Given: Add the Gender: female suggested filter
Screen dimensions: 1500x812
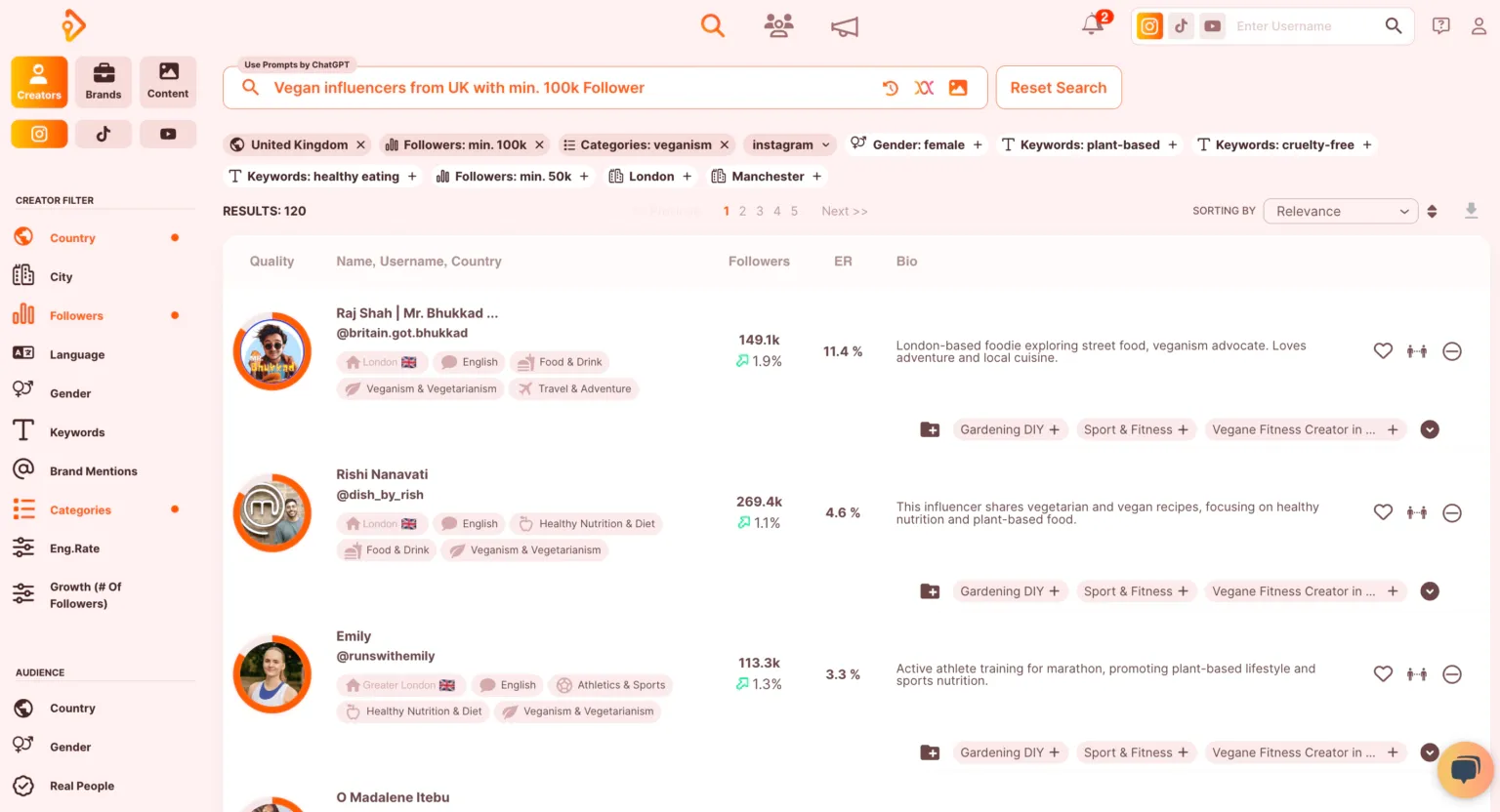Looking at the screenshot, I should click(978, 144).
